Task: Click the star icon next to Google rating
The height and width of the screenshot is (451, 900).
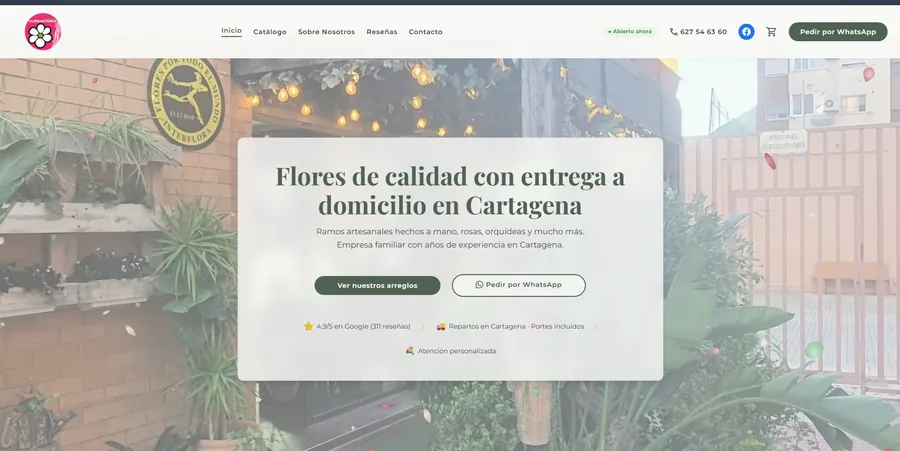Action: click(308, 326)
